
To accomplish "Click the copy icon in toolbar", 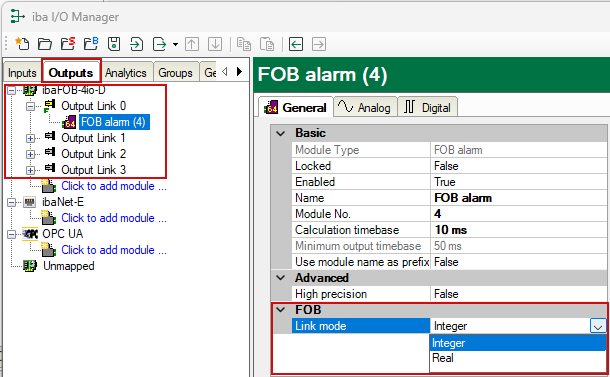I will 244,44.
